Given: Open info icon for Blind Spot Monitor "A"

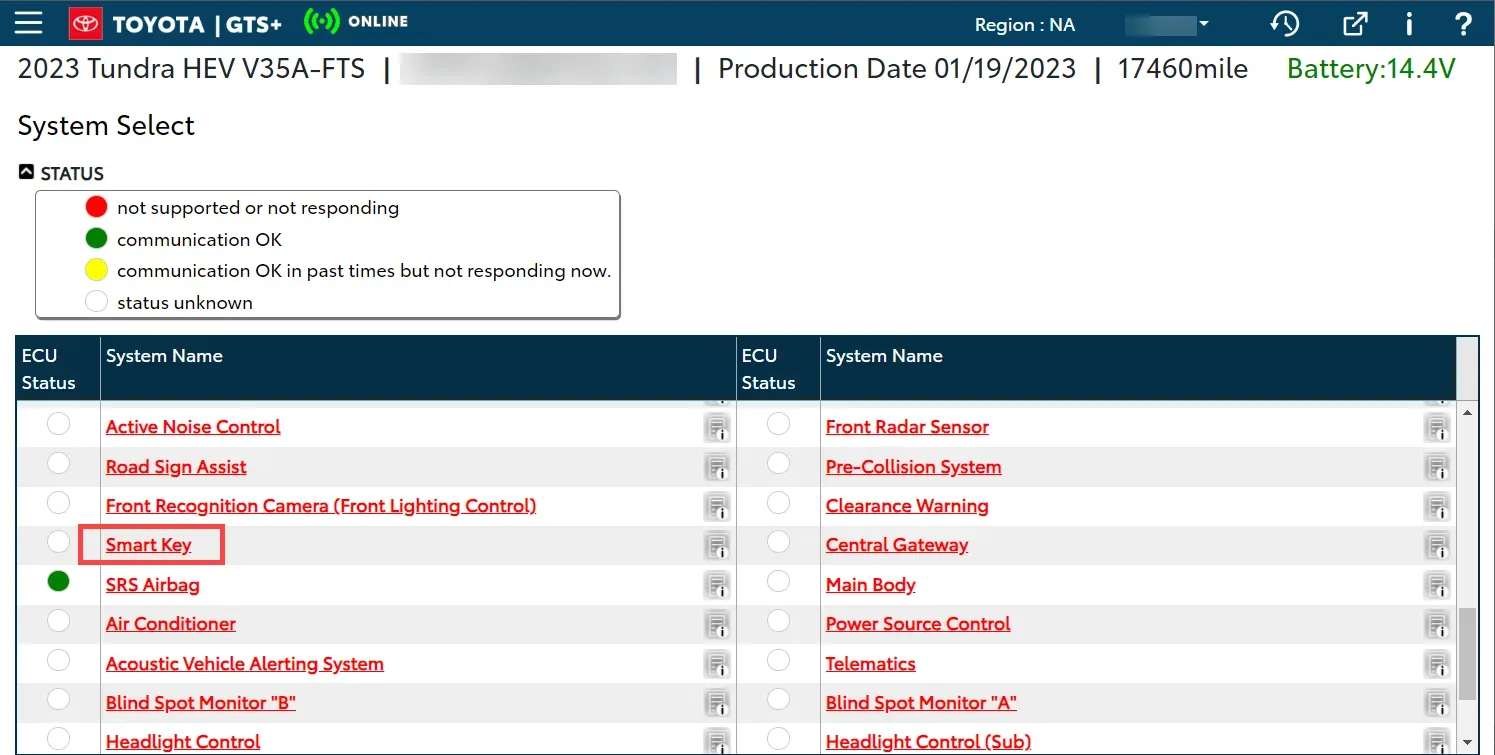Looking at the screenshot, I should point(1437,703).
